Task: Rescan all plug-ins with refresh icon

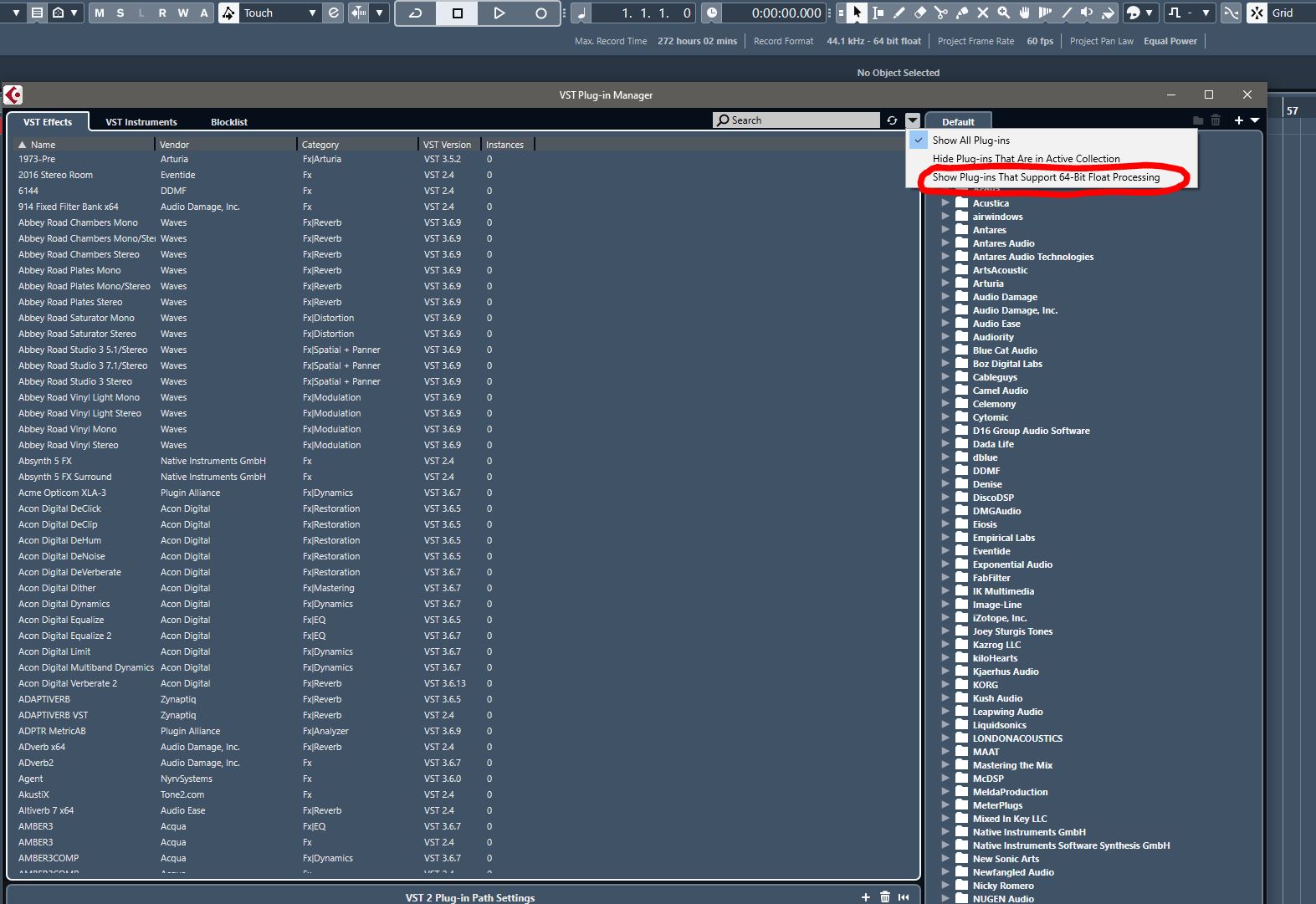Action: point(892,120)
